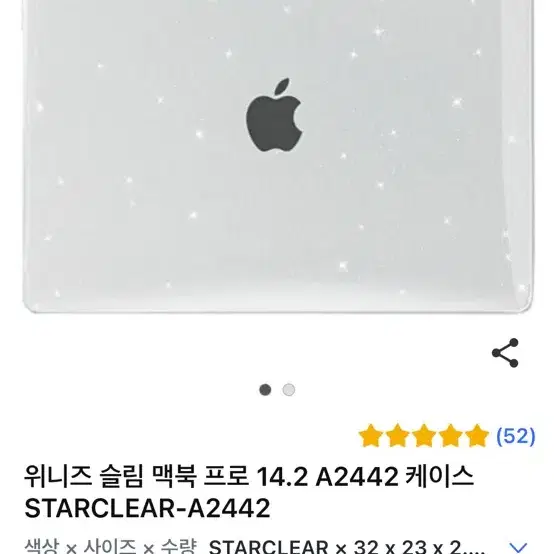Tap the 위니즈 슬림 맥북 프로 title text
This screenshot has width=554, height=554.
pos(136,476)
